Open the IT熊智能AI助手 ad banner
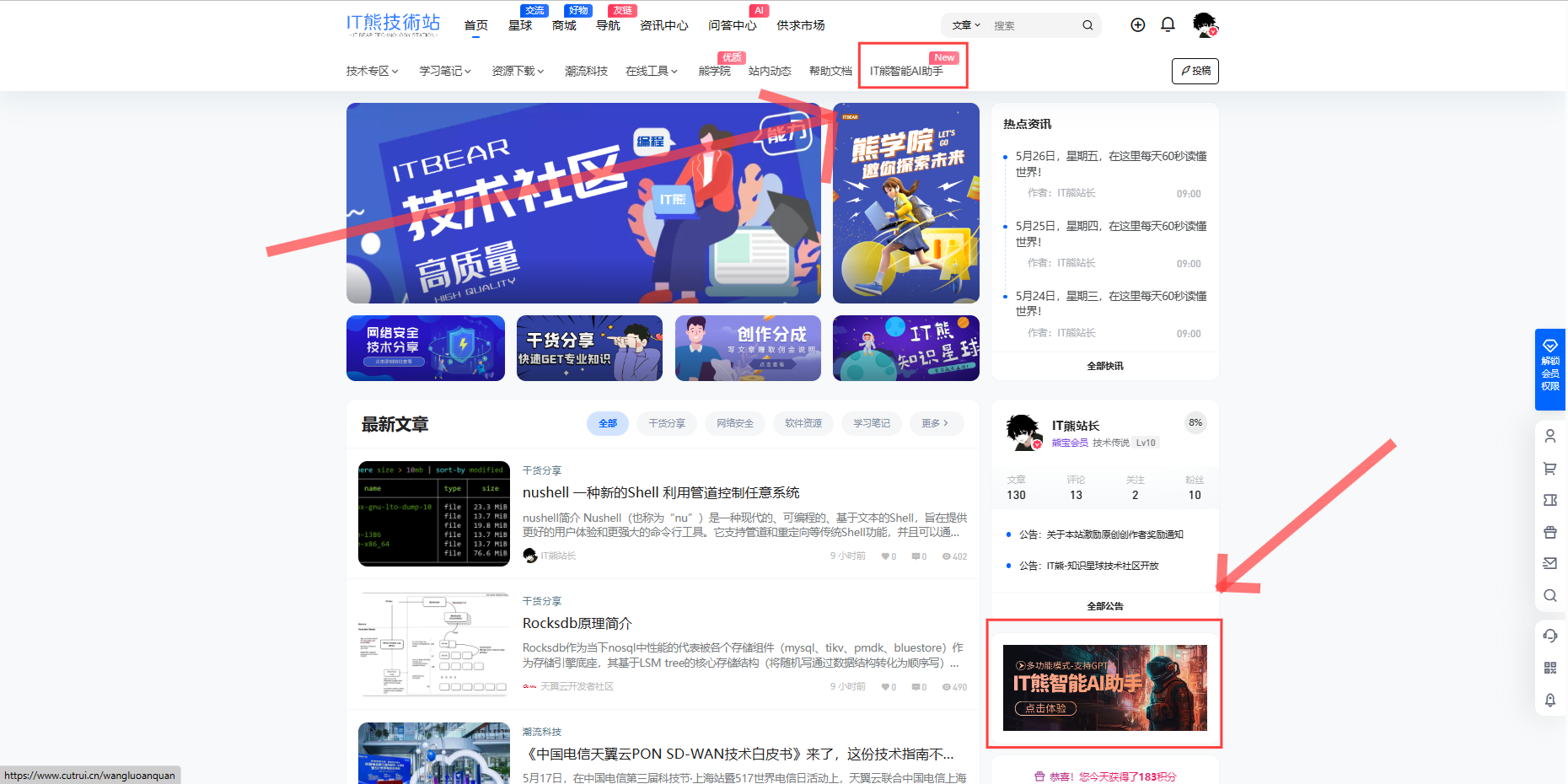Image resolution: width=1568 pixels, height=784 pixels. pyautogui.click(x=1105, y=688)
